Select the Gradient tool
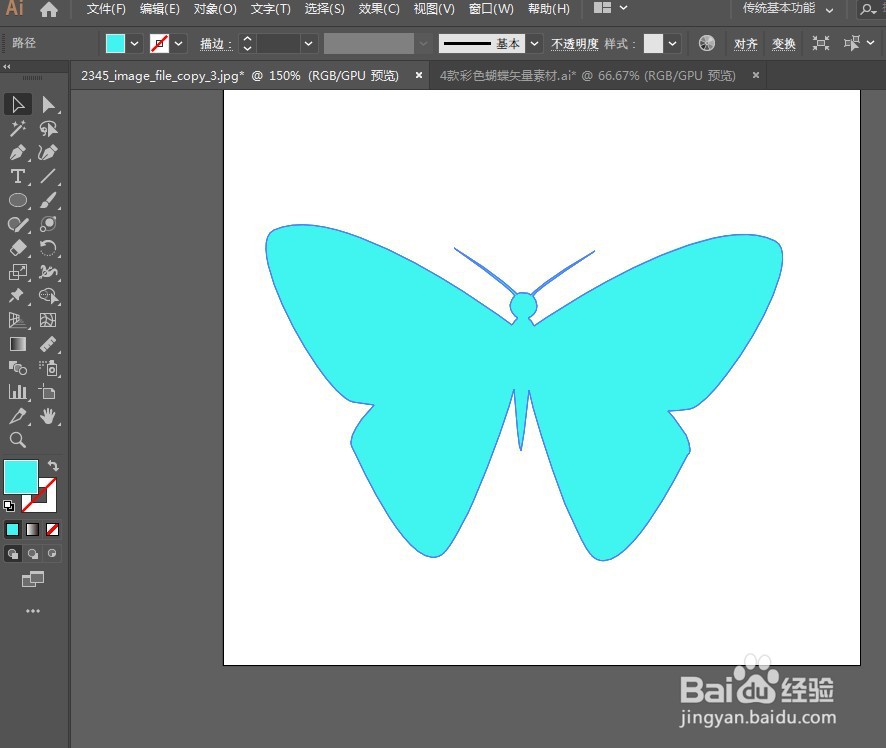The width and height of the screenshot is (886, 748). [x=18, y=344]
